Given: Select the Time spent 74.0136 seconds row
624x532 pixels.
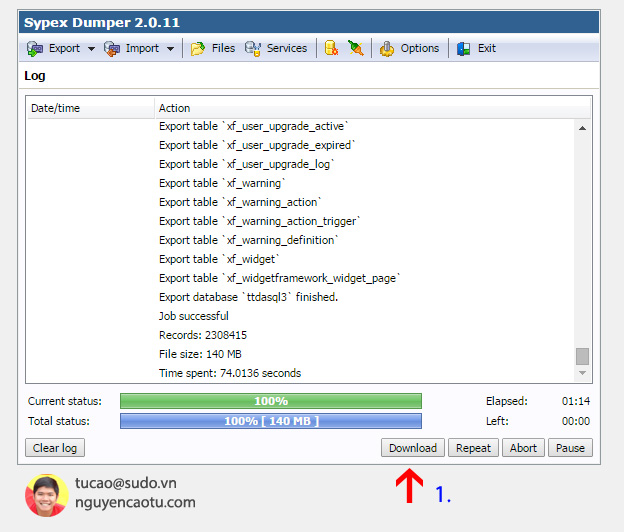Looking at the screenshot, I should 300,373.
